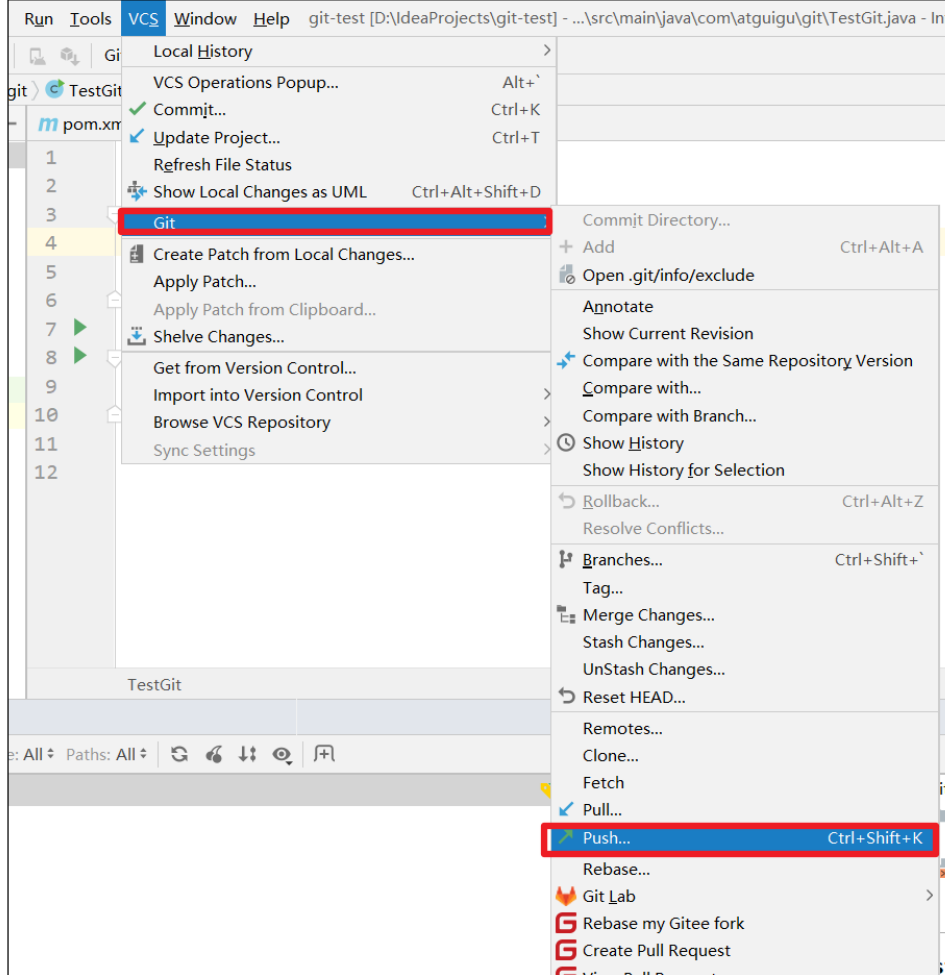This screenshot has width=945, height=975.
Task: Open the Run menu
Action: pos(39,19)
